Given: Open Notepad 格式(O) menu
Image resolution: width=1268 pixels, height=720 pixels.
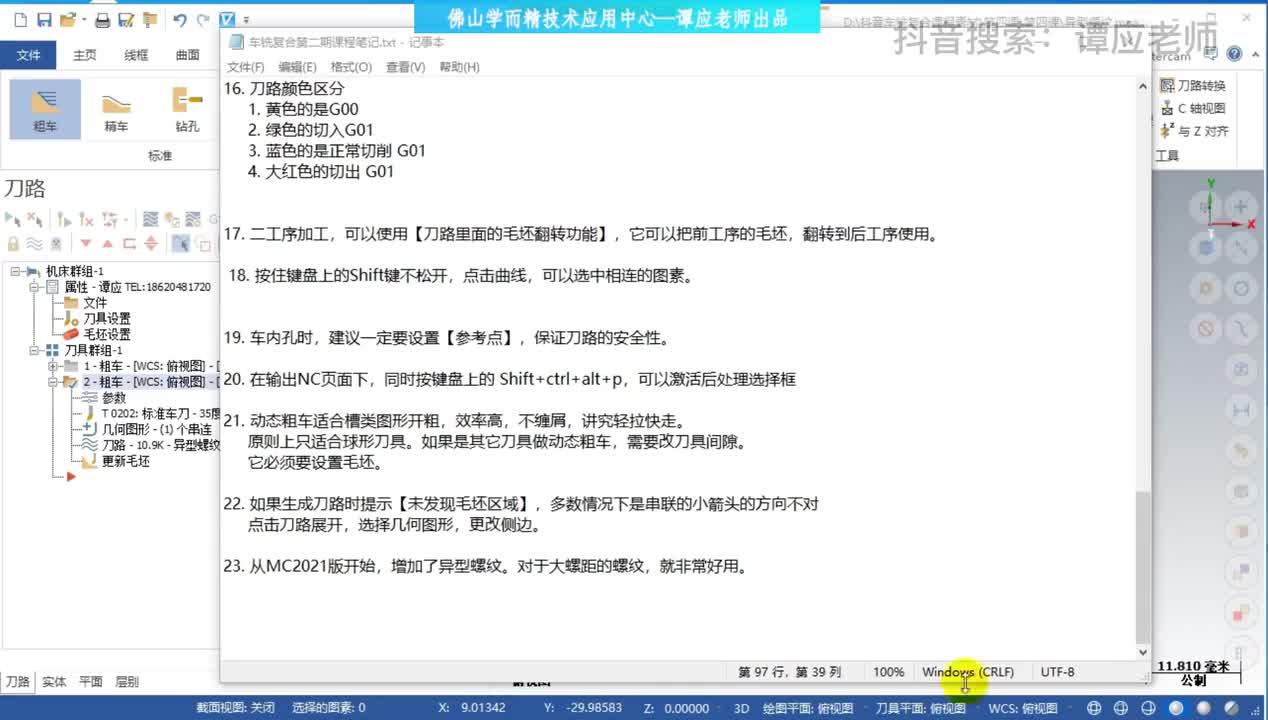Looking at the screenshot, I should (x=351, y=67).
